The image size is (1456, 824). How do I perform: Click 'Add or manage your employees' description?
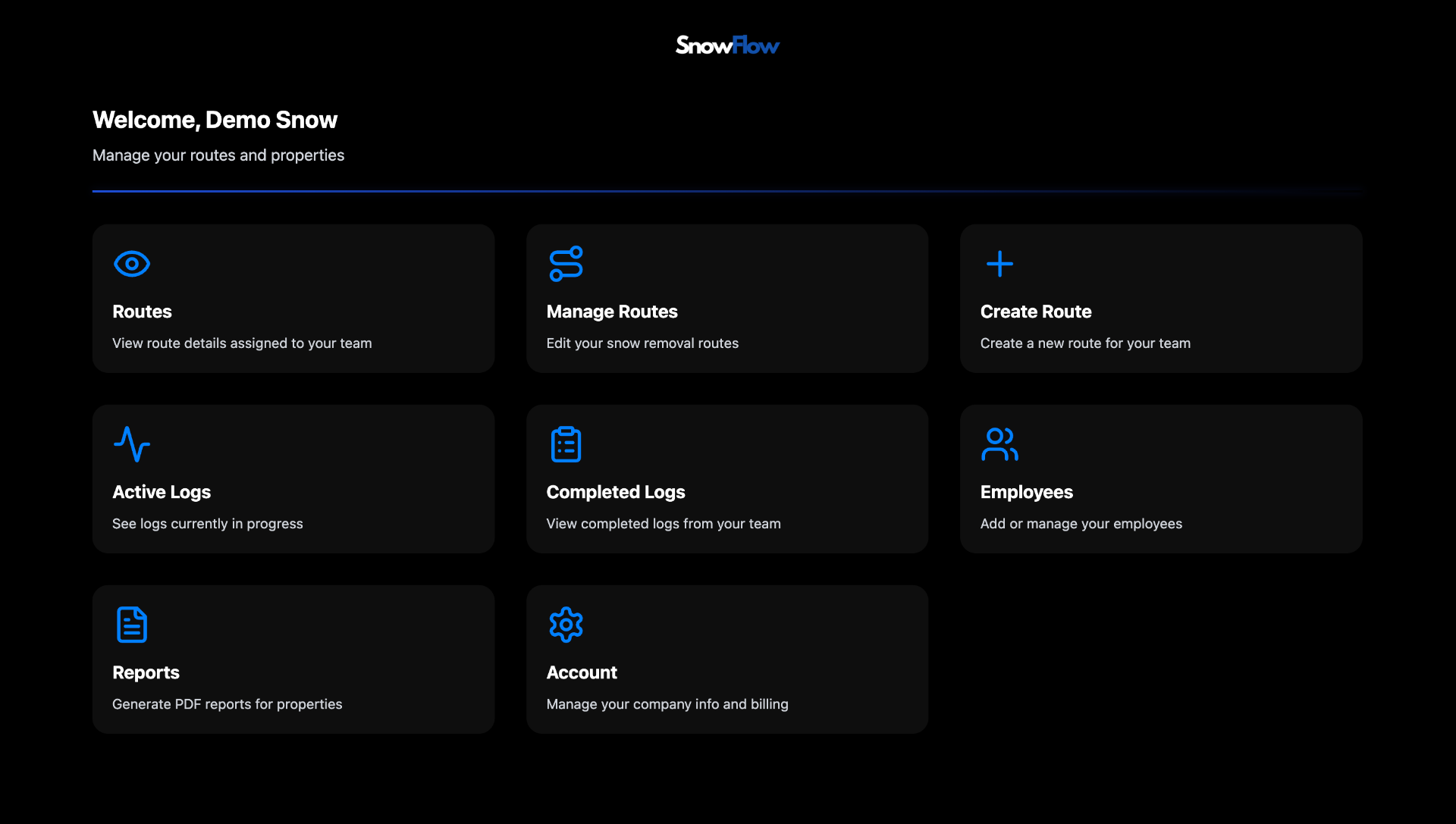point(1081,524)
